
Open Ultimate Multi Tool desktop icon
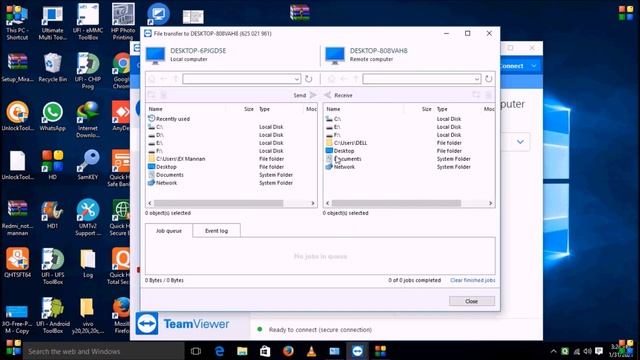point(53,22)
